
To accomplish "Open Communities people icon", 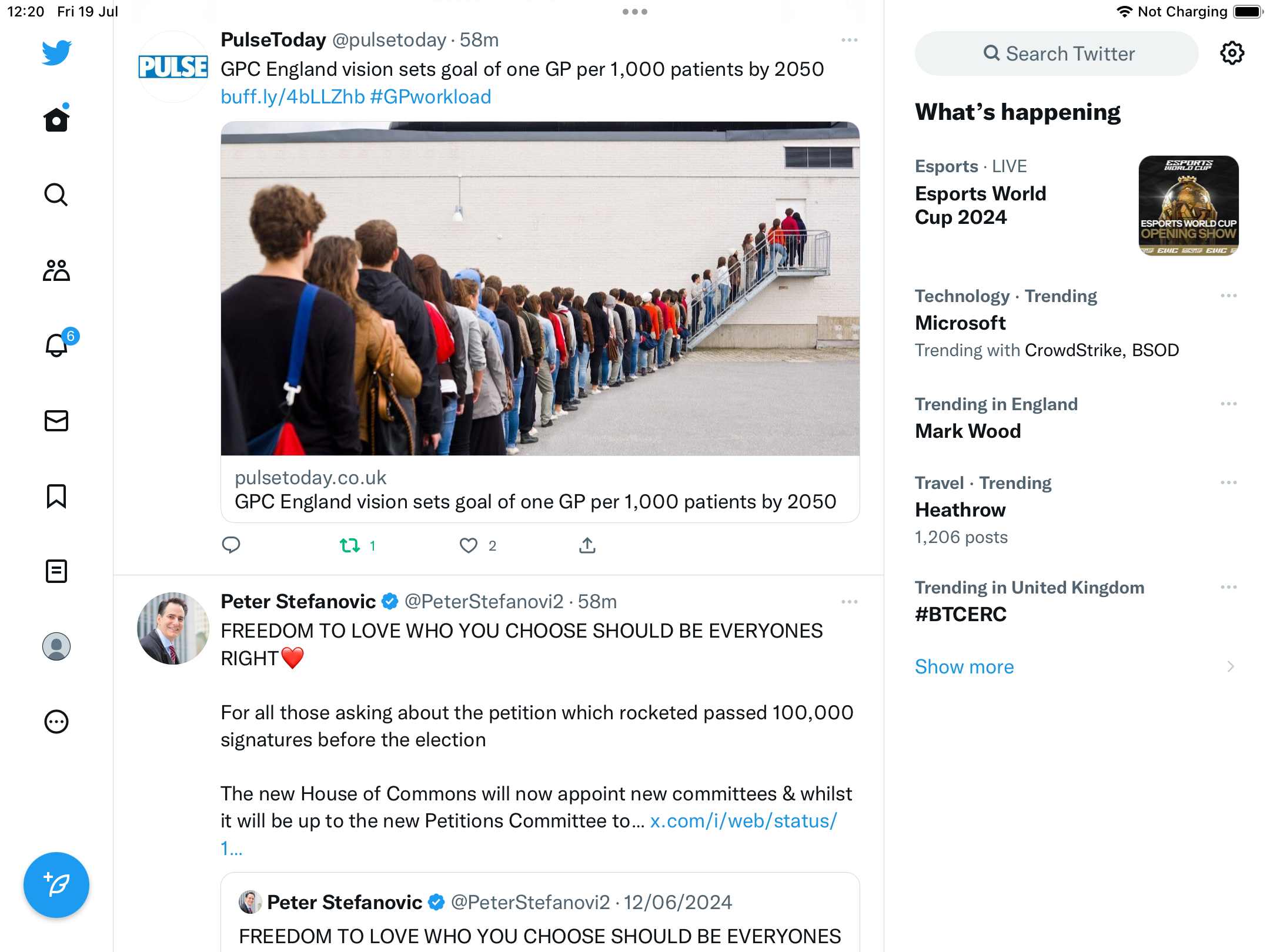I will click(56, 270).
